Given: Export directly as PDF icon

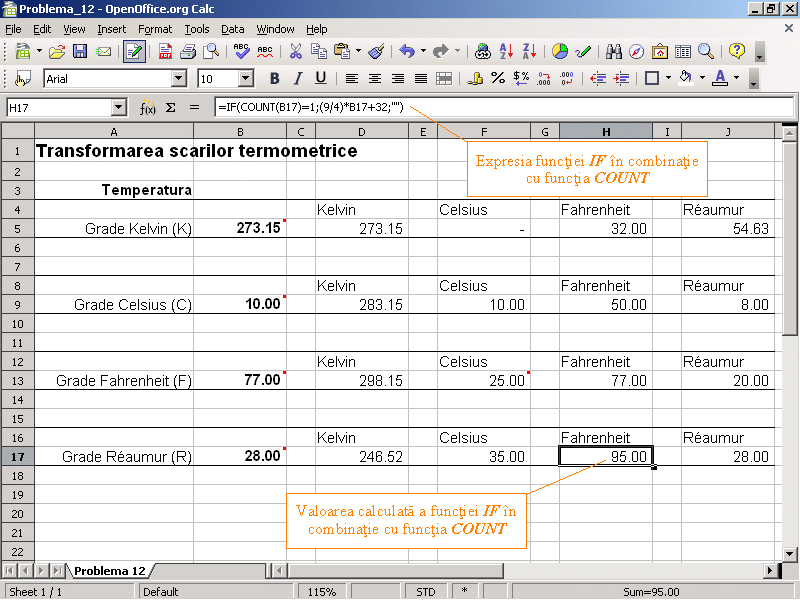Looking at the screenshot, I should pyautogui.click(x=165, y=52).
